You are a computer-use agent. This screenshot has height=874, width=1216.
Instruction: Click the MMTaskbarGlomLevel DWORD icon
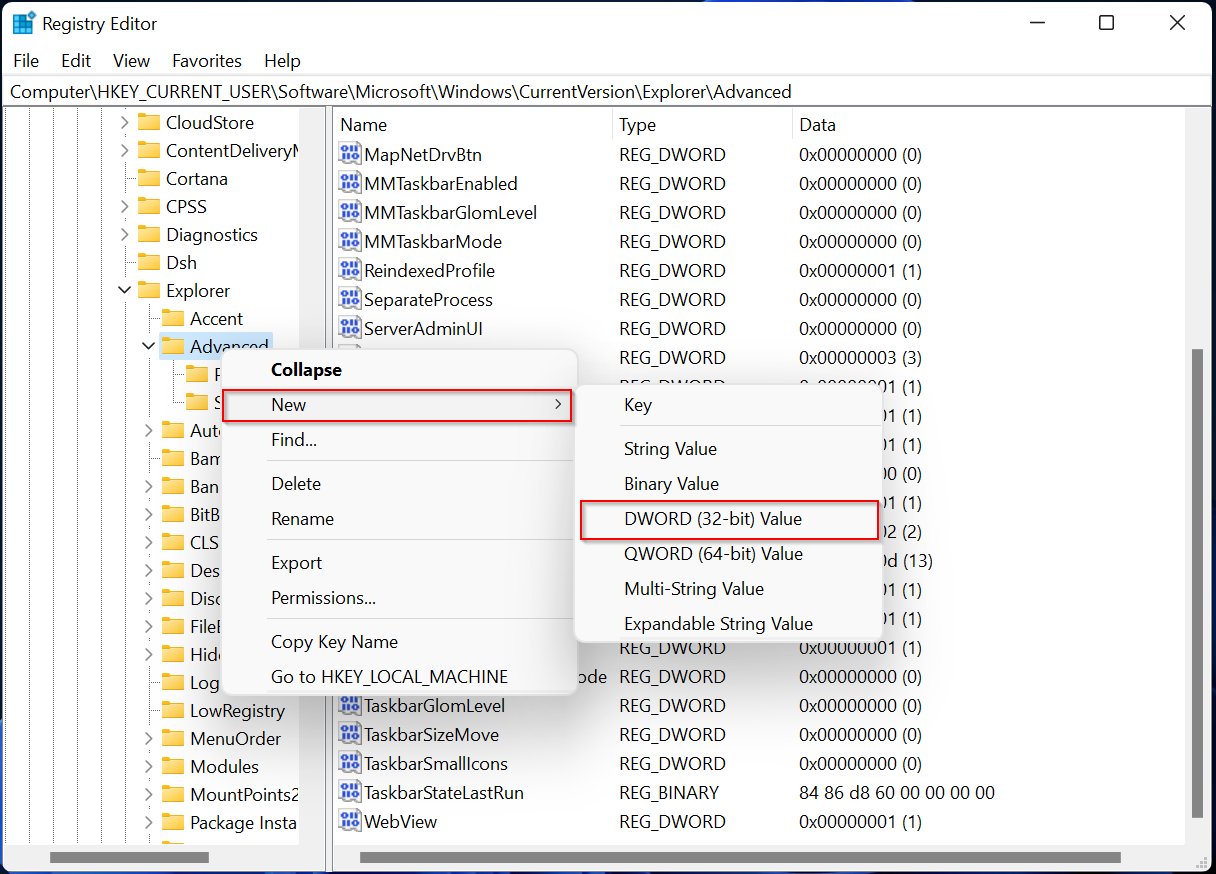tap(349, 212)
